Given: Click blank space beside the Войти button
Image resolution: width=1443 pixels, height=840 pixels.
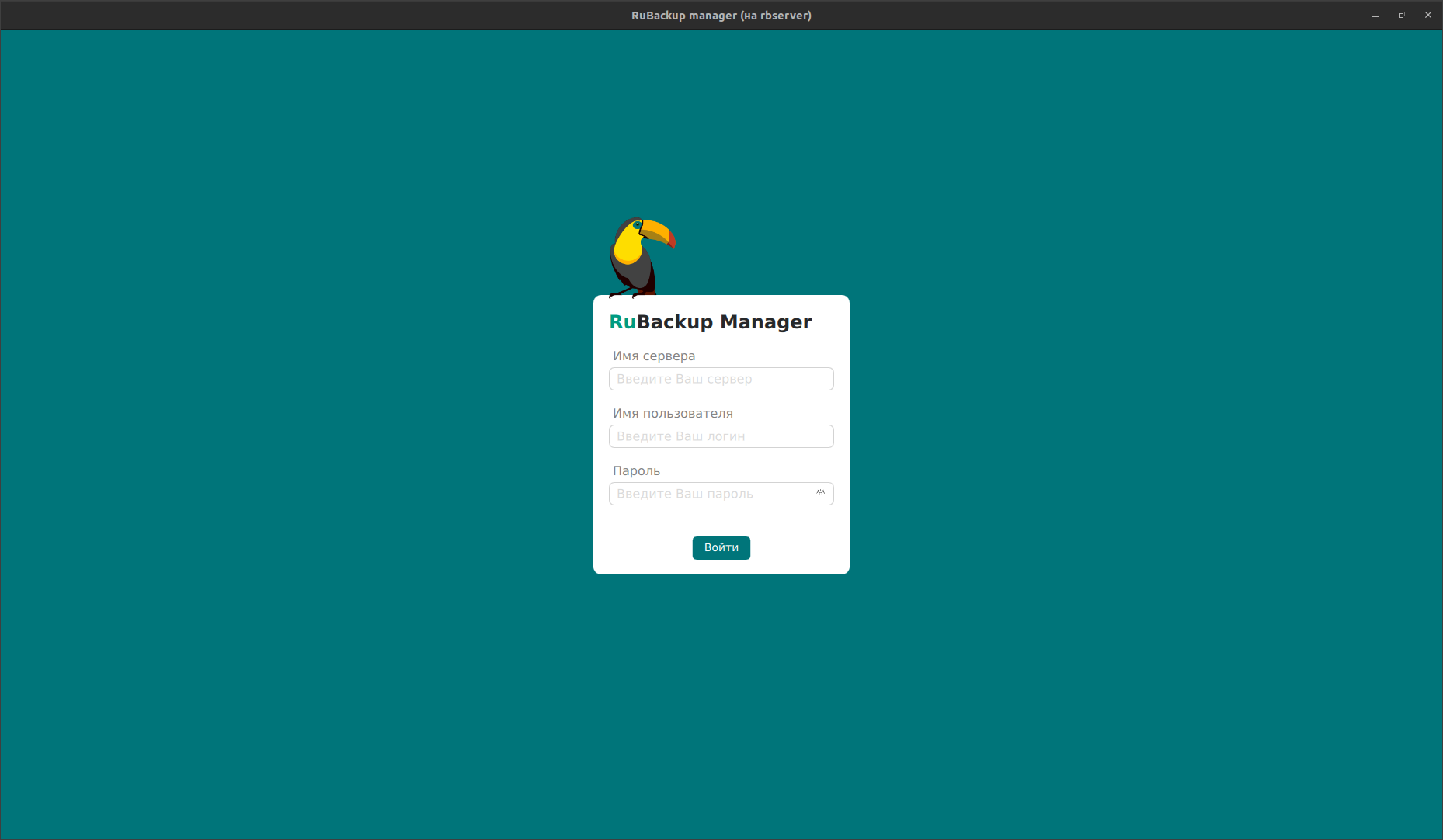Looking at the screenshot, I should tap(792, 548).
